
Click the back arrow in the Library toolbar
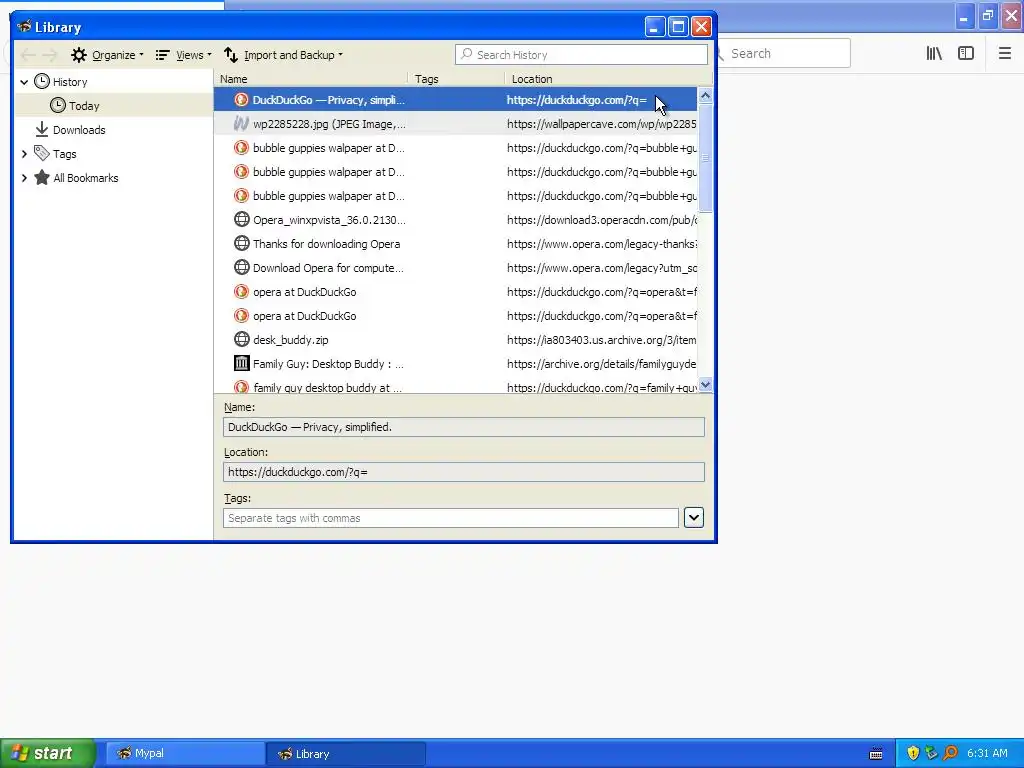28,55
